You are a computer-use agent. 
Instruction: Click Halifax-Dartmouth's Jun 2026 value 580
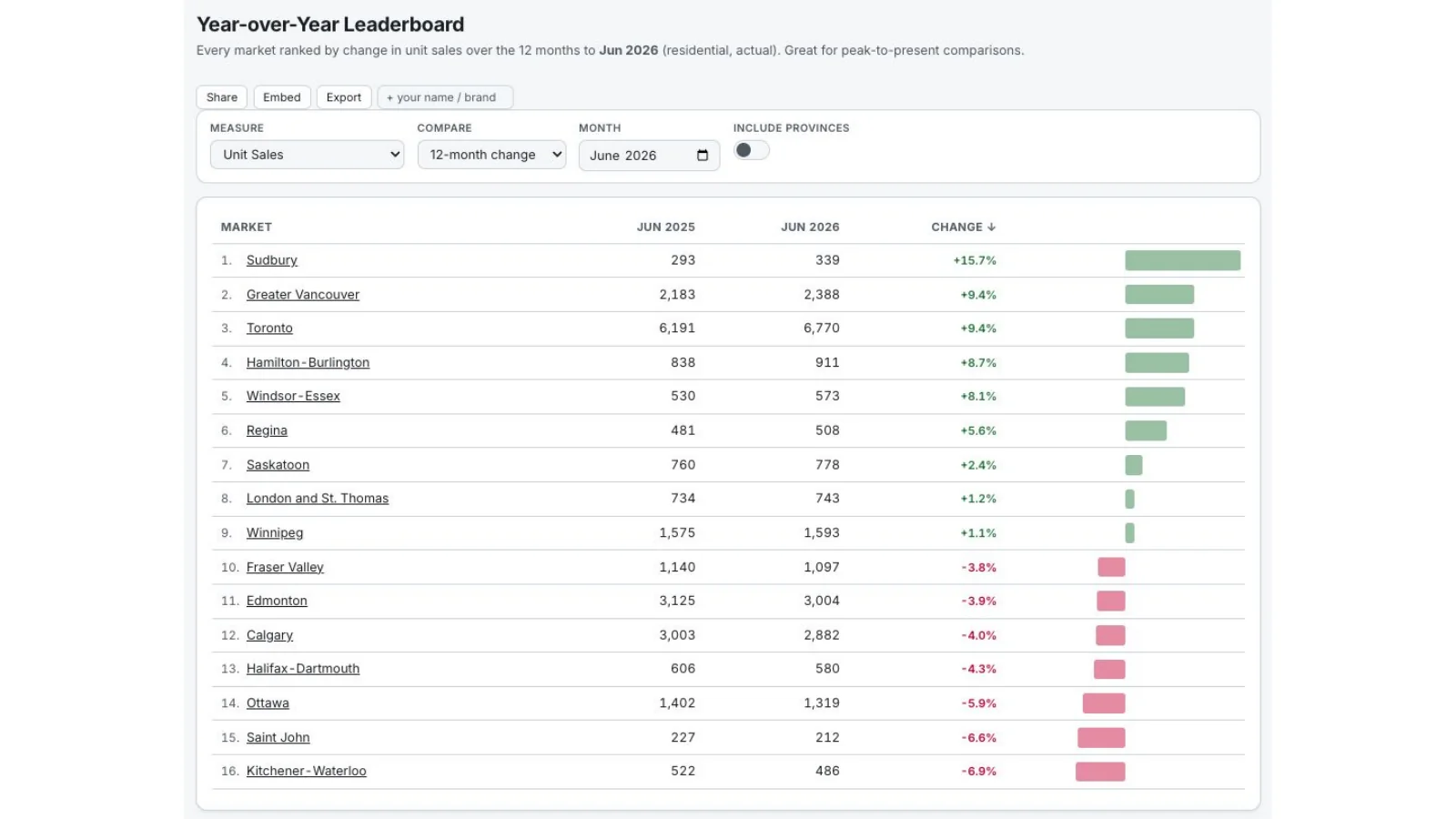[827, 669]
